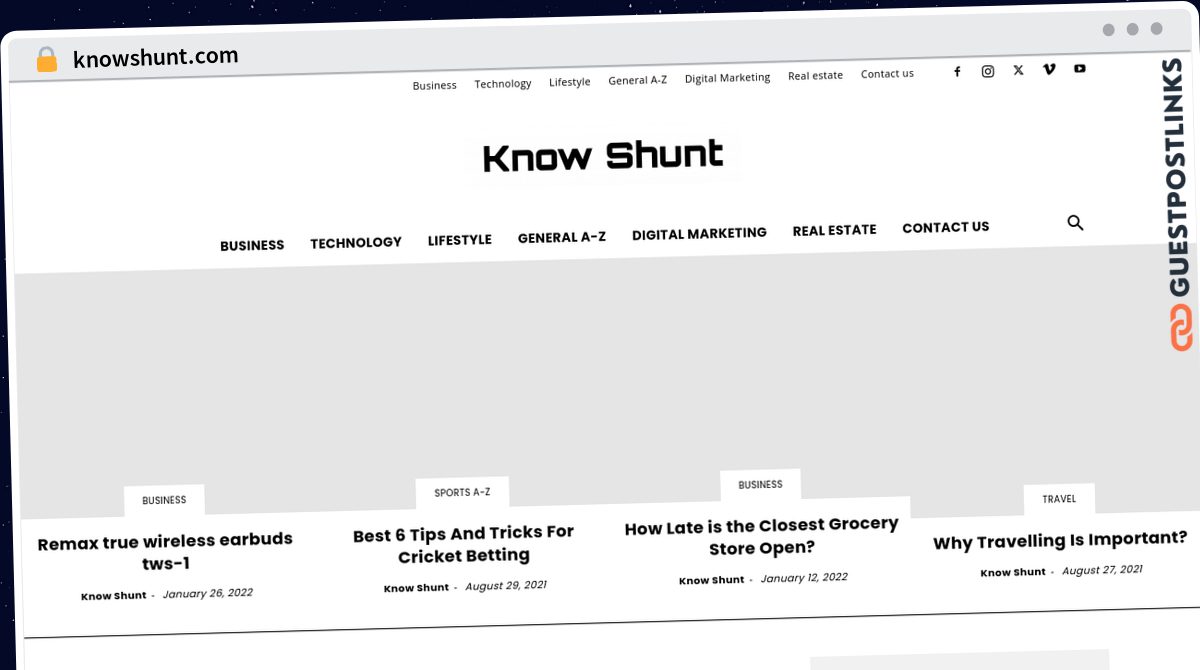Click the date August 29, 2021
Screen dimensions: 1200x670
click(x=506, y=586)
